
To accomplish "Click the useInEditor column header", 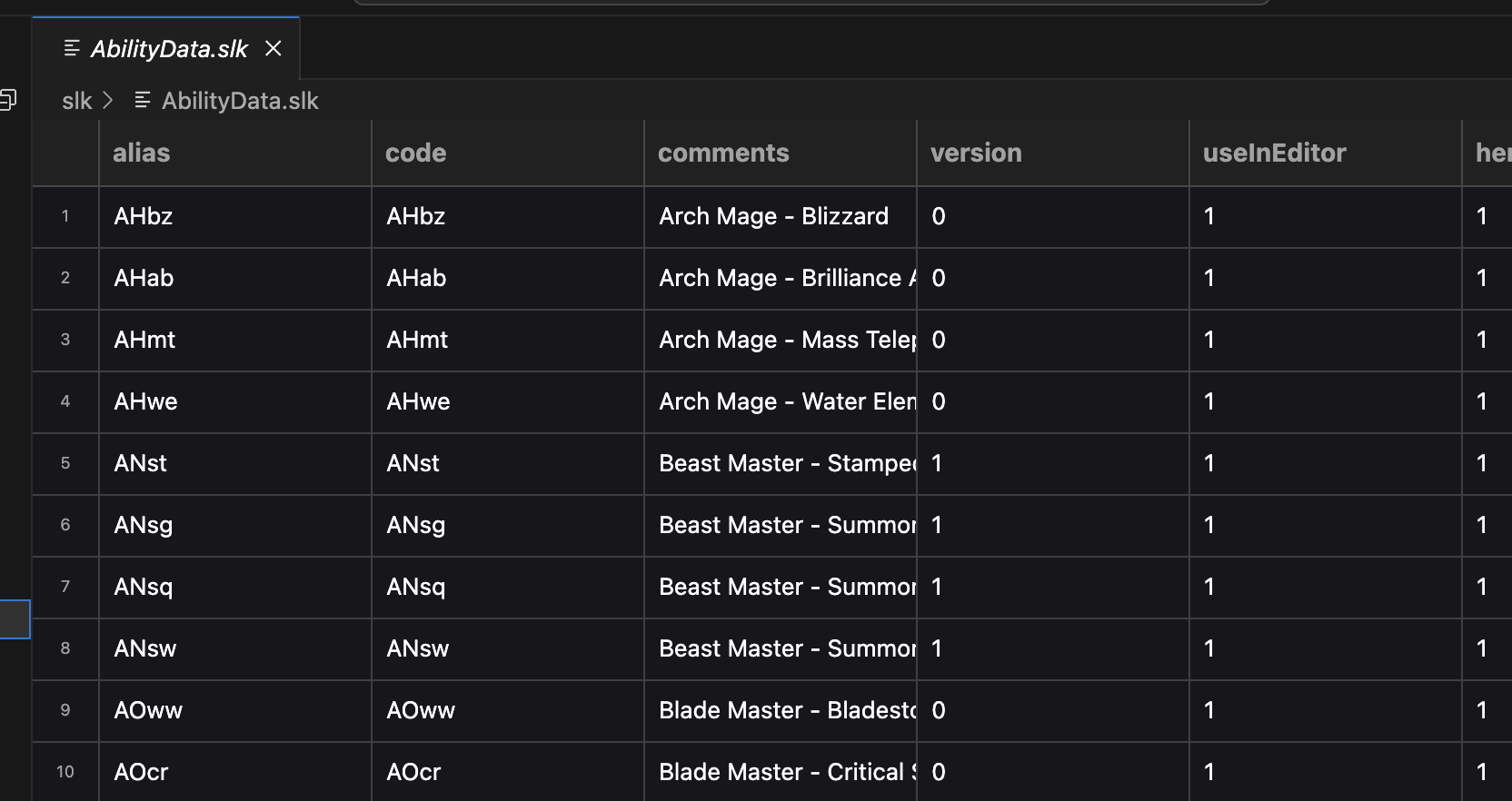I will 1326,153.
